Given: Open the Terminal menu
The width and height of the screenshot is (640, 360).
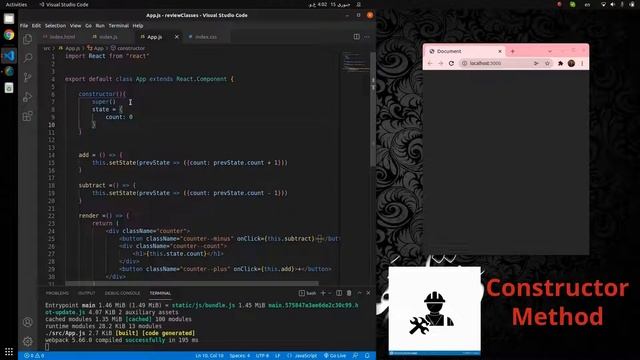Looking at the screenshot, I should coord(119,26).
